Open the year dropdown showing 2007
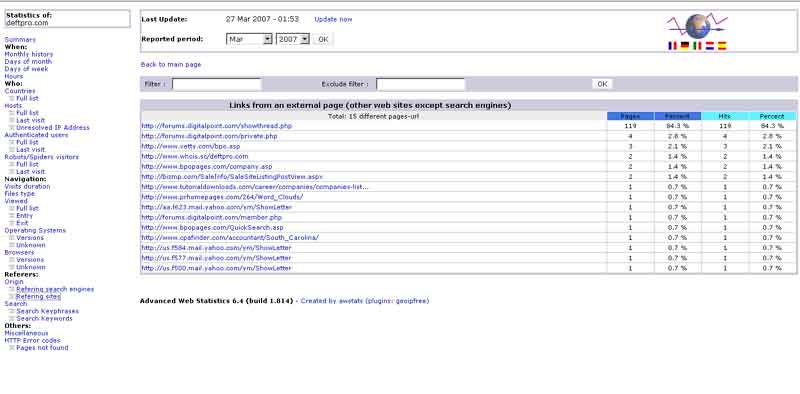This screenshot has width=800, height=394. (x=293, y=39)
